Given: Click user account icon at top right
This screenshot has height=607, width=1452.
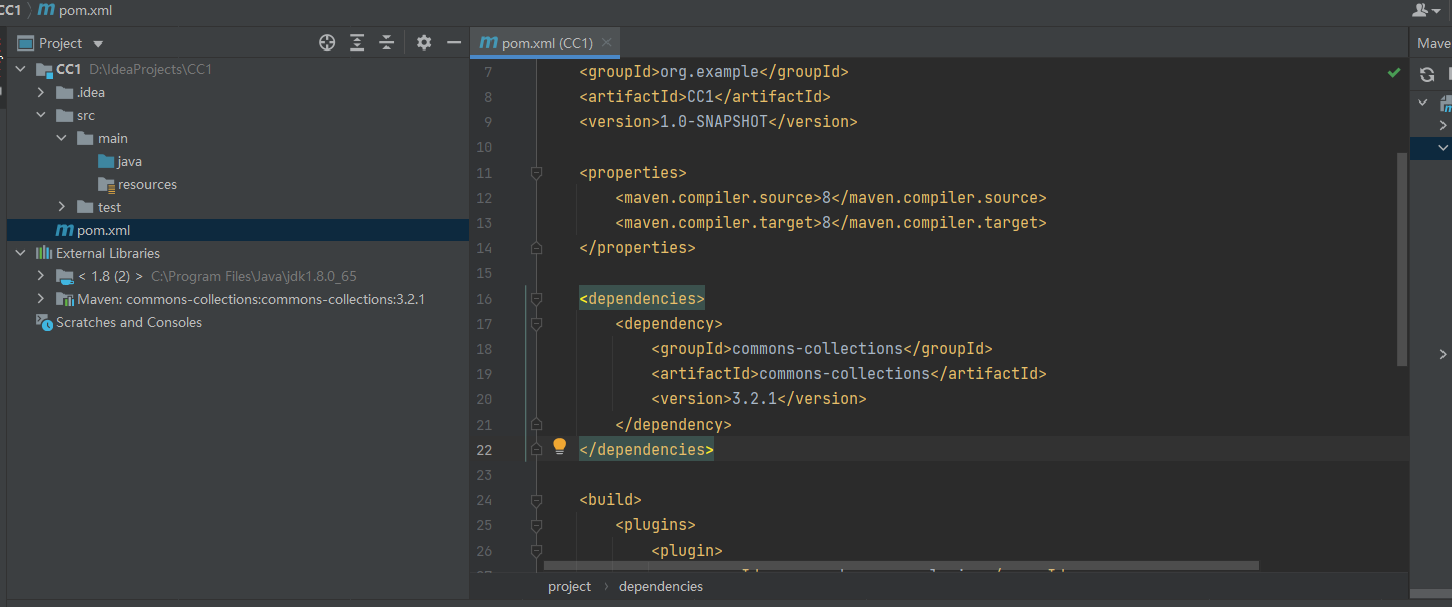Looking at the screenshot, I should click(1420, 9).
